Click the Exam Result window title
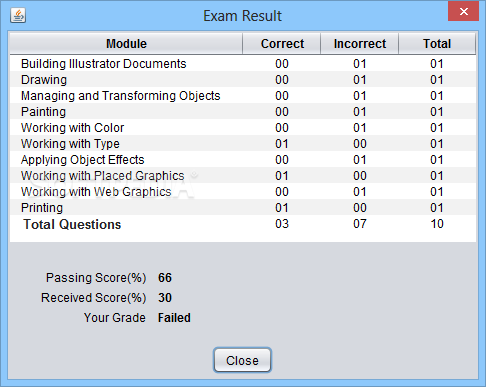Screen dimensions: 486x387 click(x=243, y=16)
